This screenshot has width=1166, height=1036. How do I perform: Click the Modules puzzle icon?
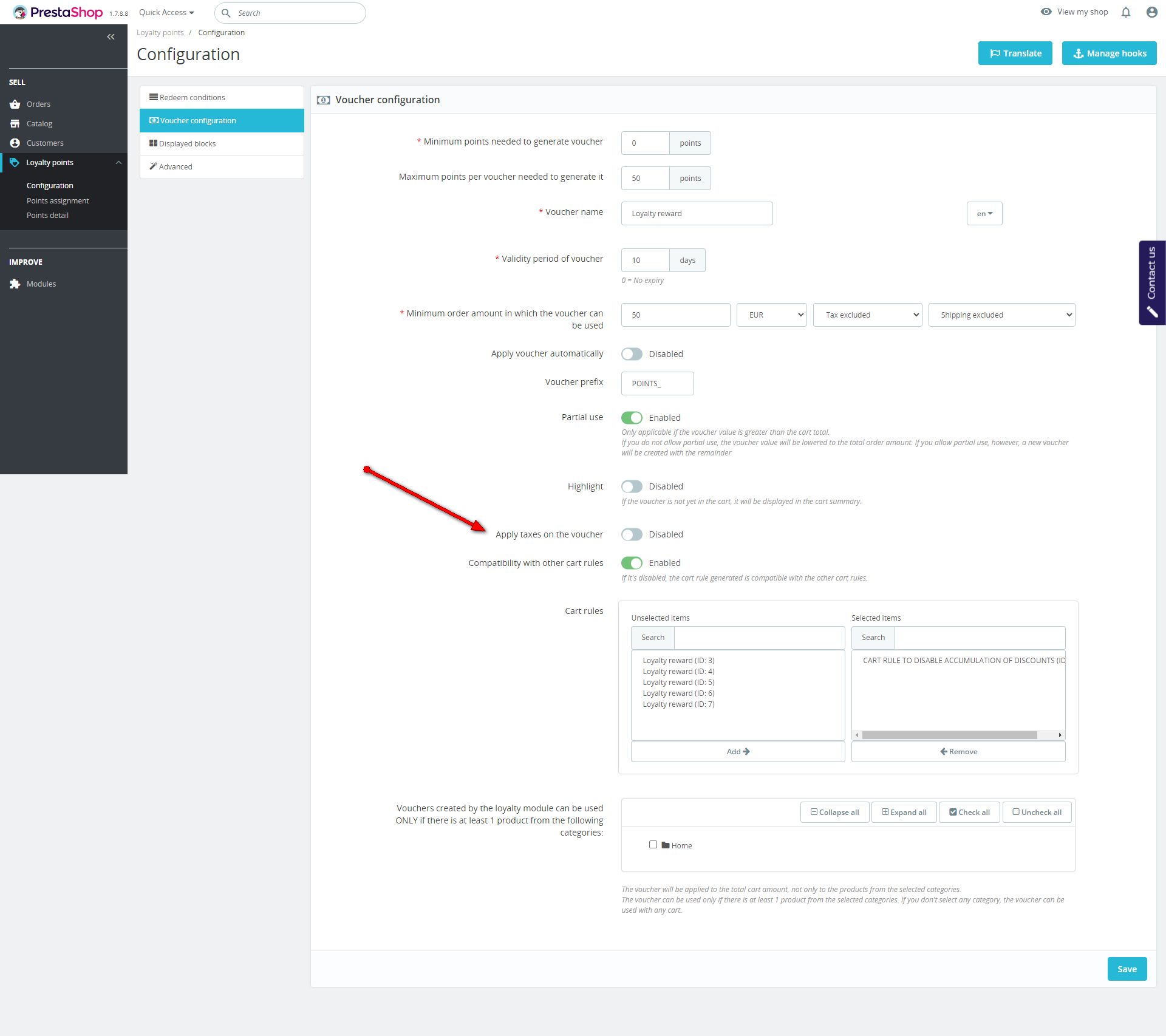pyautogui.click(x=15, y=284)
